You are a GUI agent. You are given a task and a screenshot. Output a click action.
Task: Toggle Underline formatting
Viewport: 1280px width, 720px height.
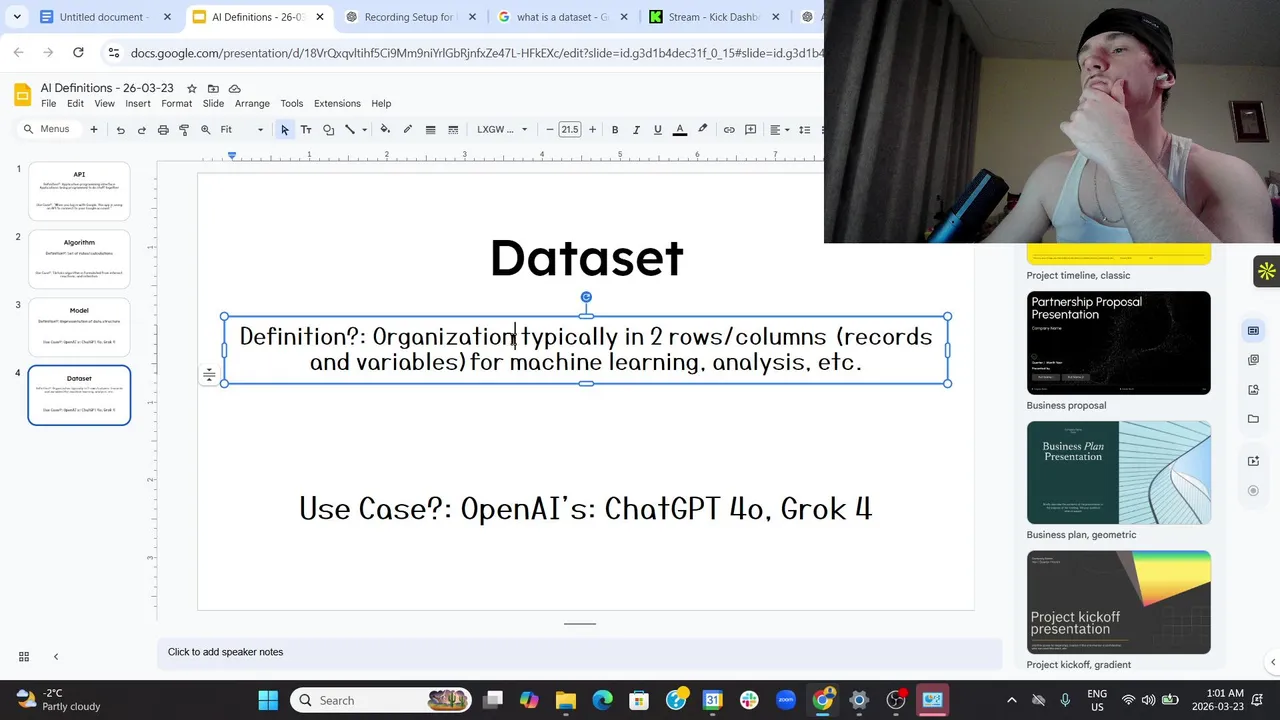click(657, 130)
